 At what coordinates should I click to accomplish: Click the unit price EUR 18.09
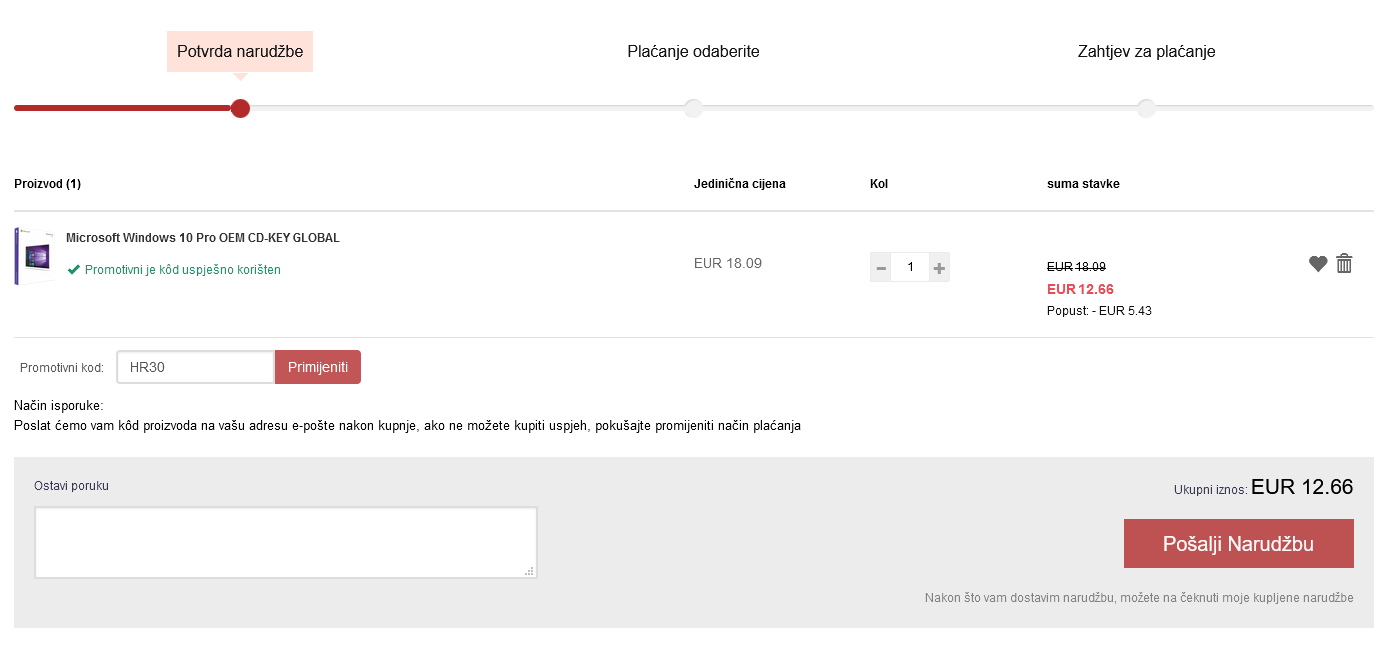[x=728, y=264]
